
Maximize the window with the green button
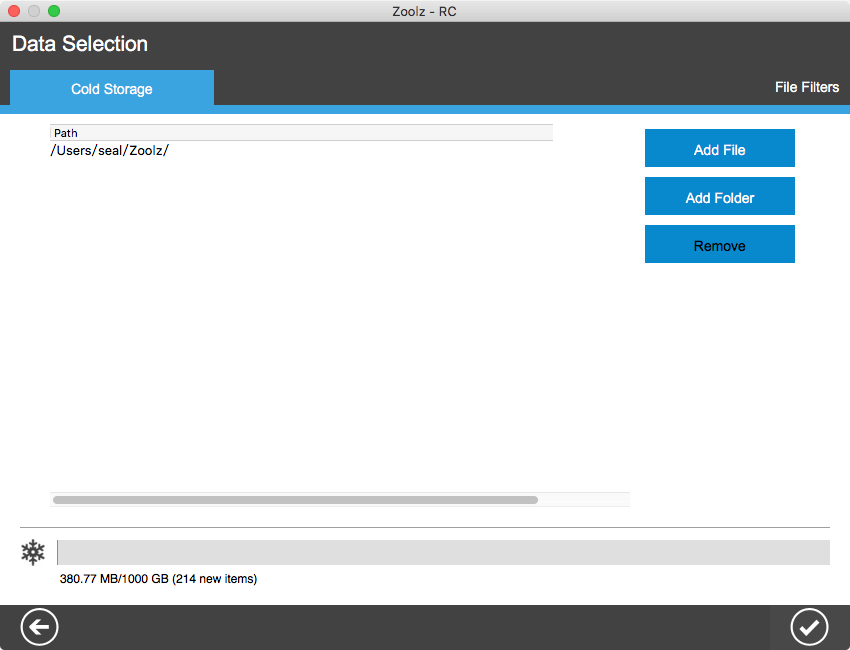pos(54,11)
